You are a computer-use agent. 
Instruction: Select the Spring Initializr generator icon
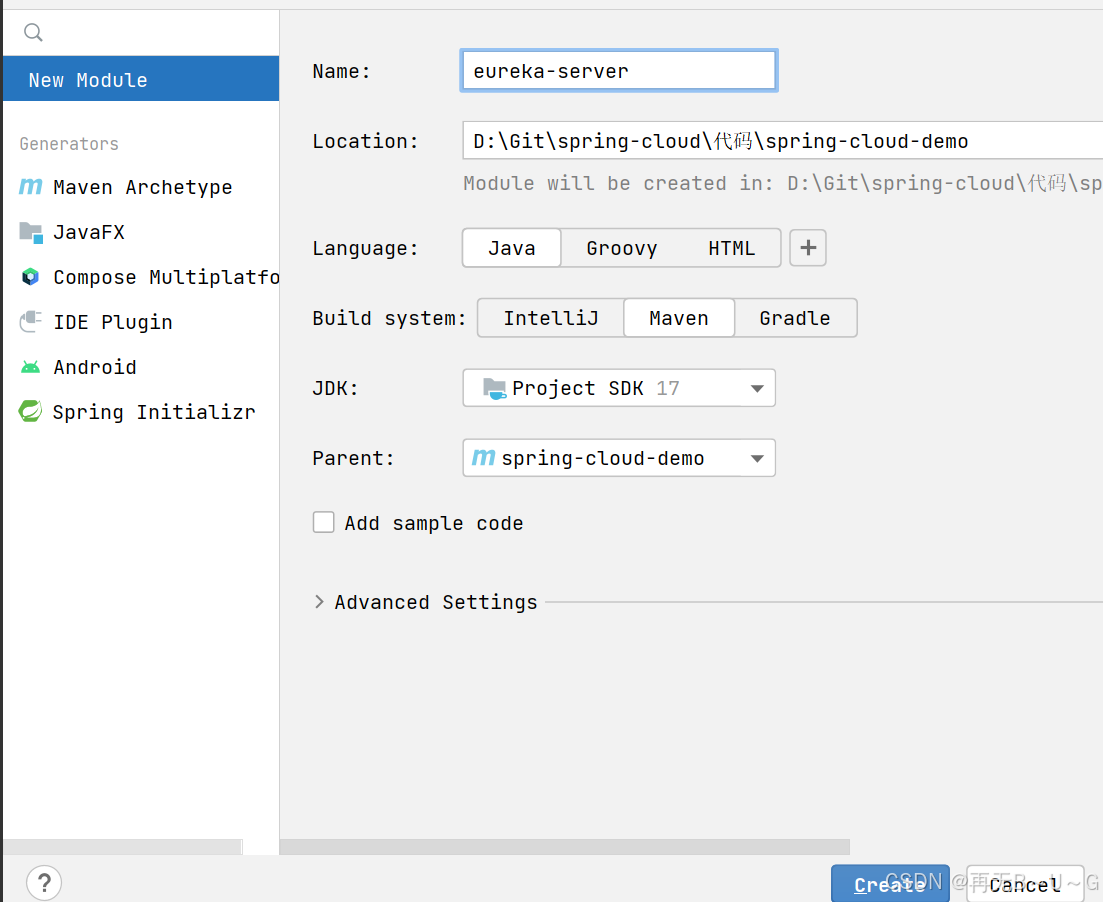pos(30,412)
